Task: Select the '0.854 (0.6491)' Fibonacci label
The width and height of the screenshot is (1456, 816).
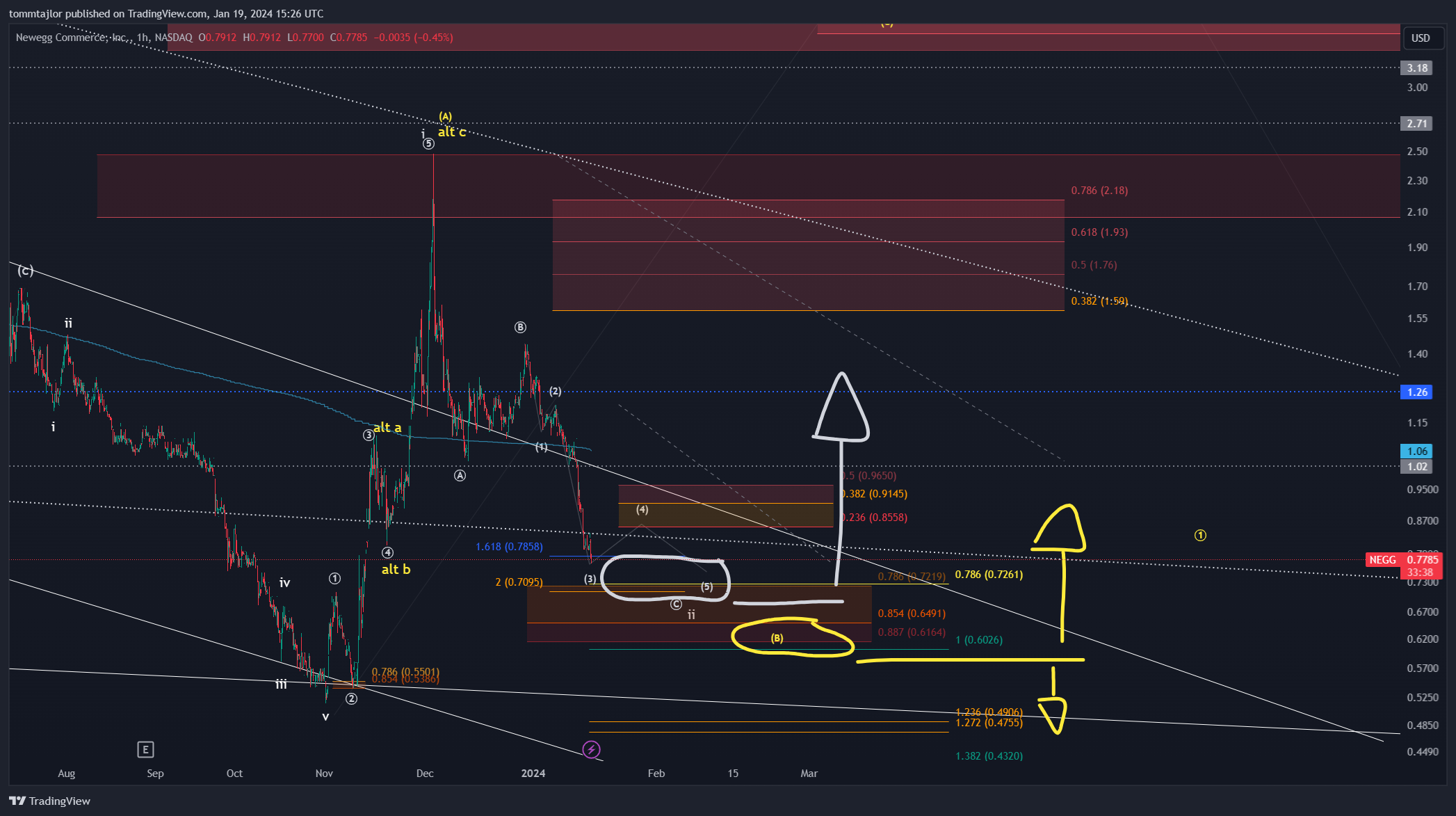Action: 912,613
